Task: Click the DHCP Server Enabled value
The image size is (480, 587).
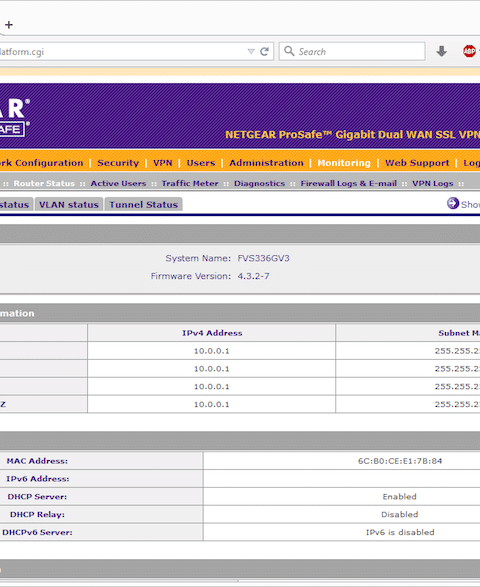Action: click(400, 496)
